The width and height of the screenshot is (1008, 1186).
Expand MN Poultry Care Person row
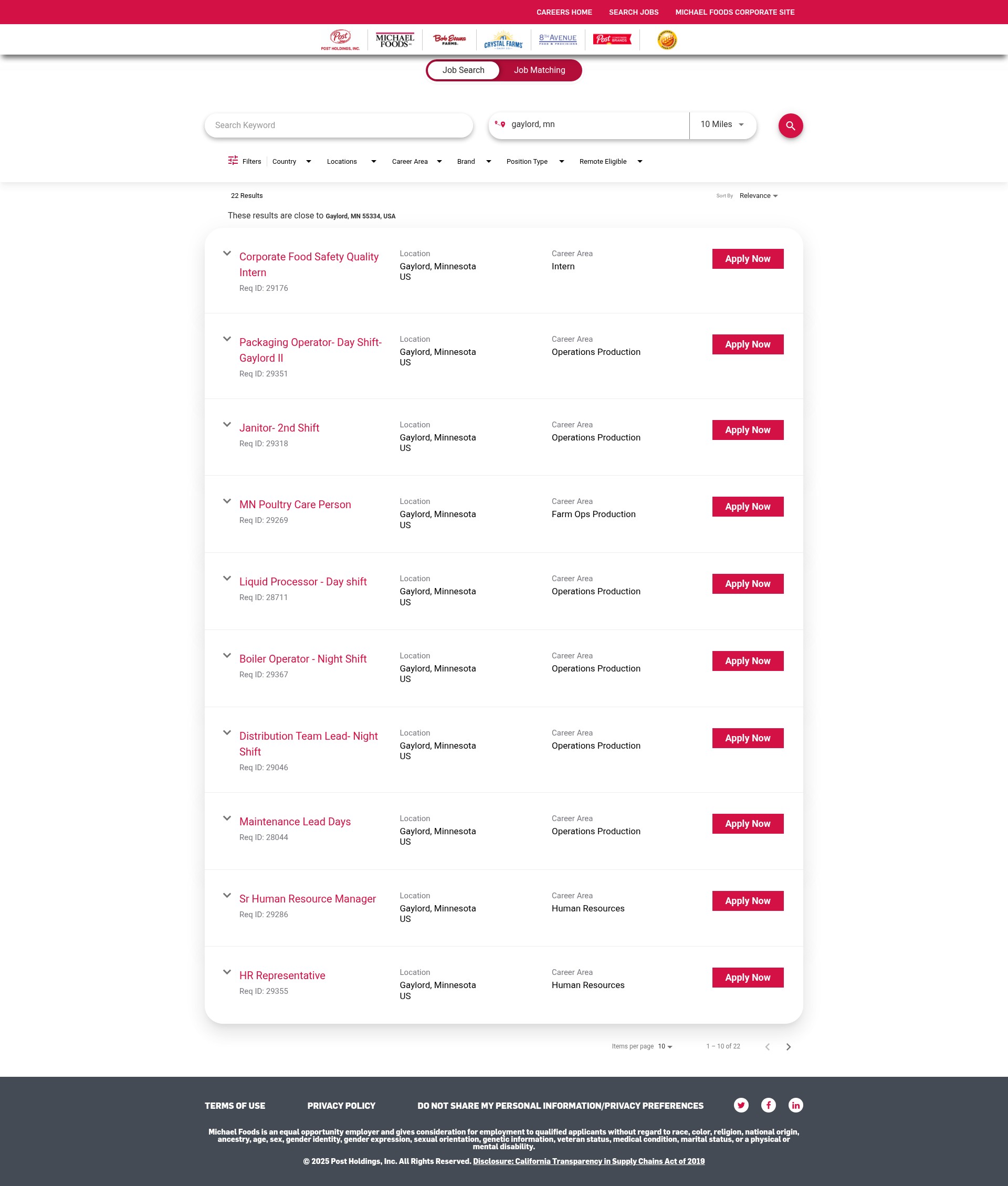227,501
